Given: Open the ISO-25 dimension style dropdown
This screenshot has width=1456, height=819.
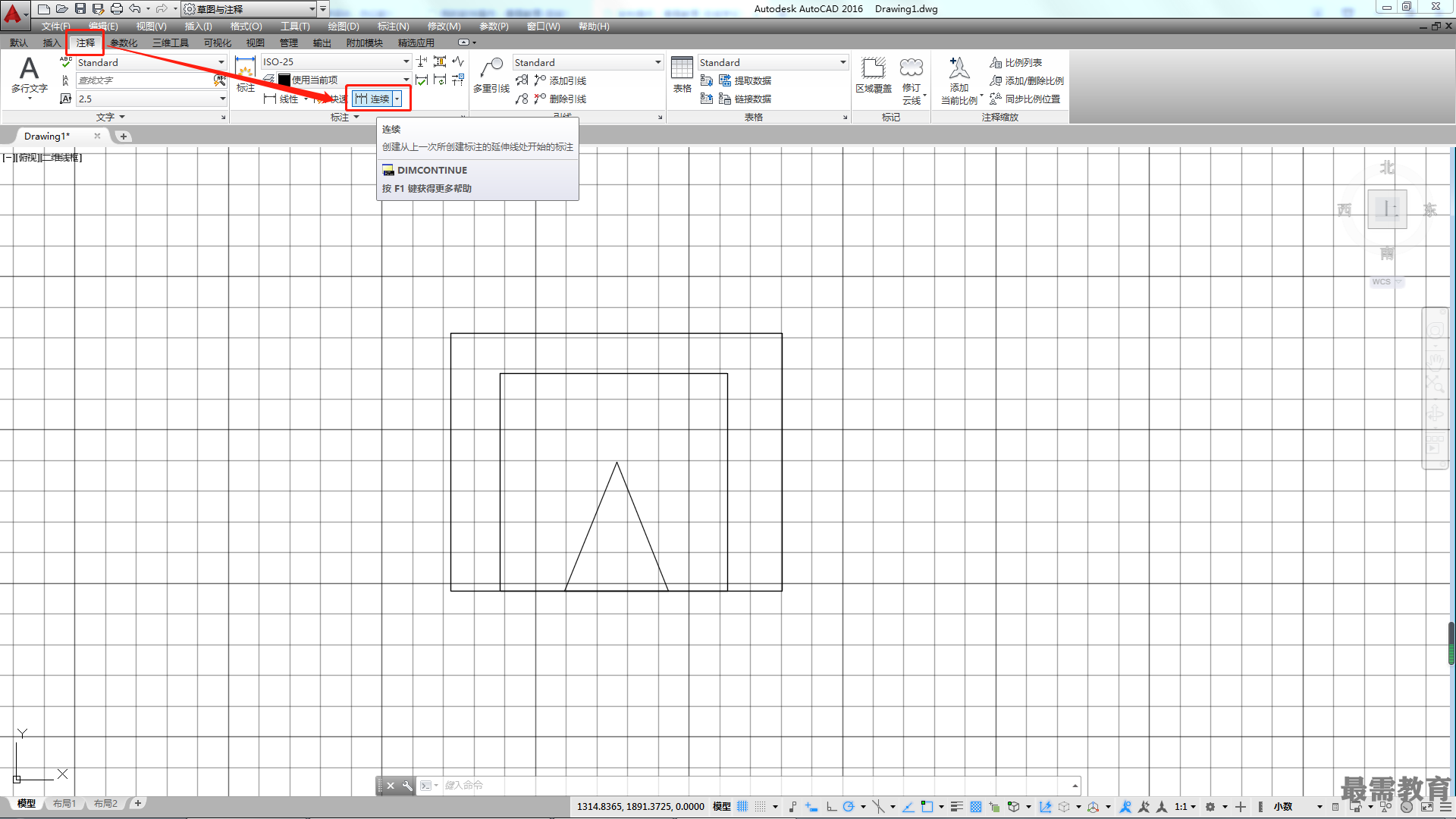Looking at the screenshot, I should pos(336,62).
